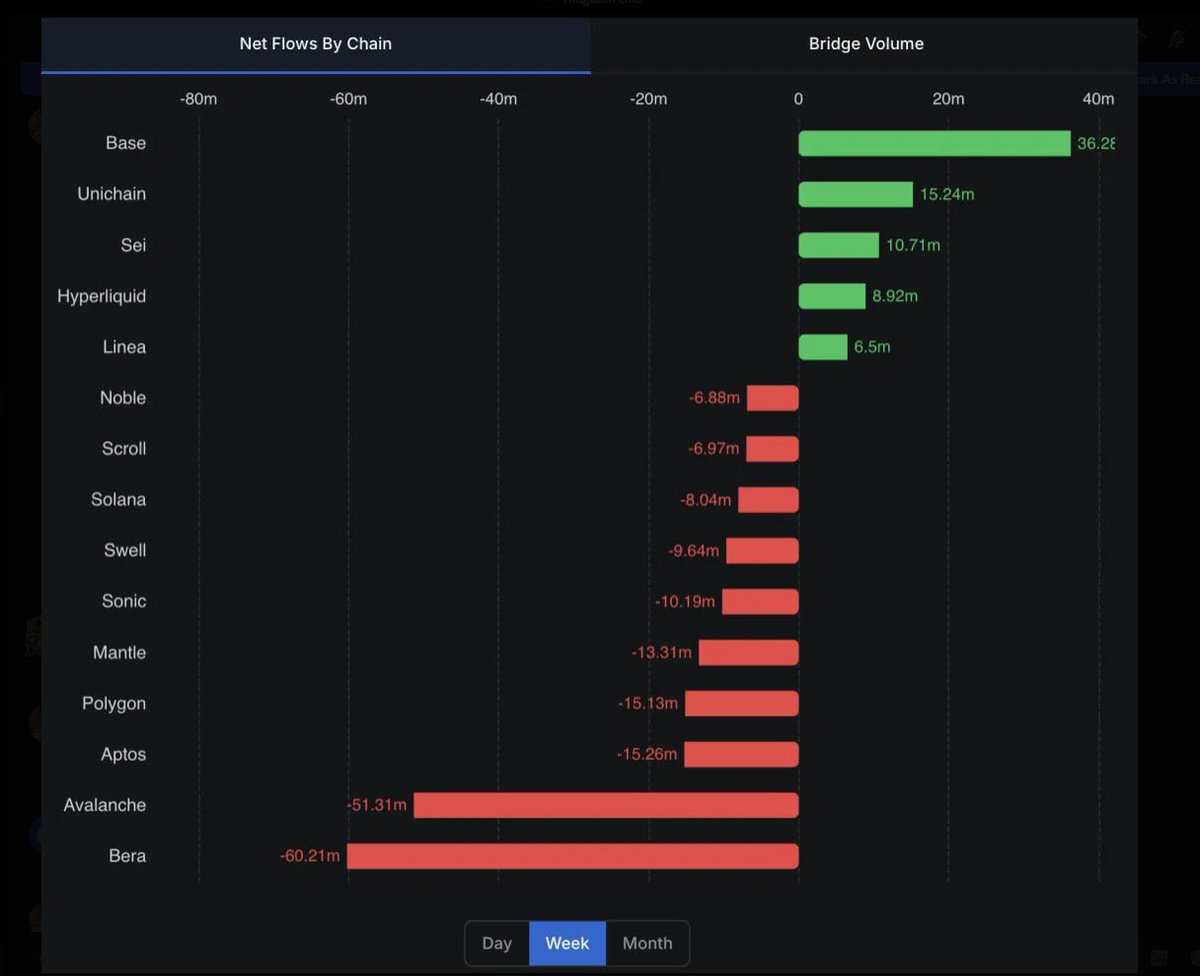This screenshot has height=976, width=1200.
Task: Click the Scroll chain label
Action: point(124,449)
